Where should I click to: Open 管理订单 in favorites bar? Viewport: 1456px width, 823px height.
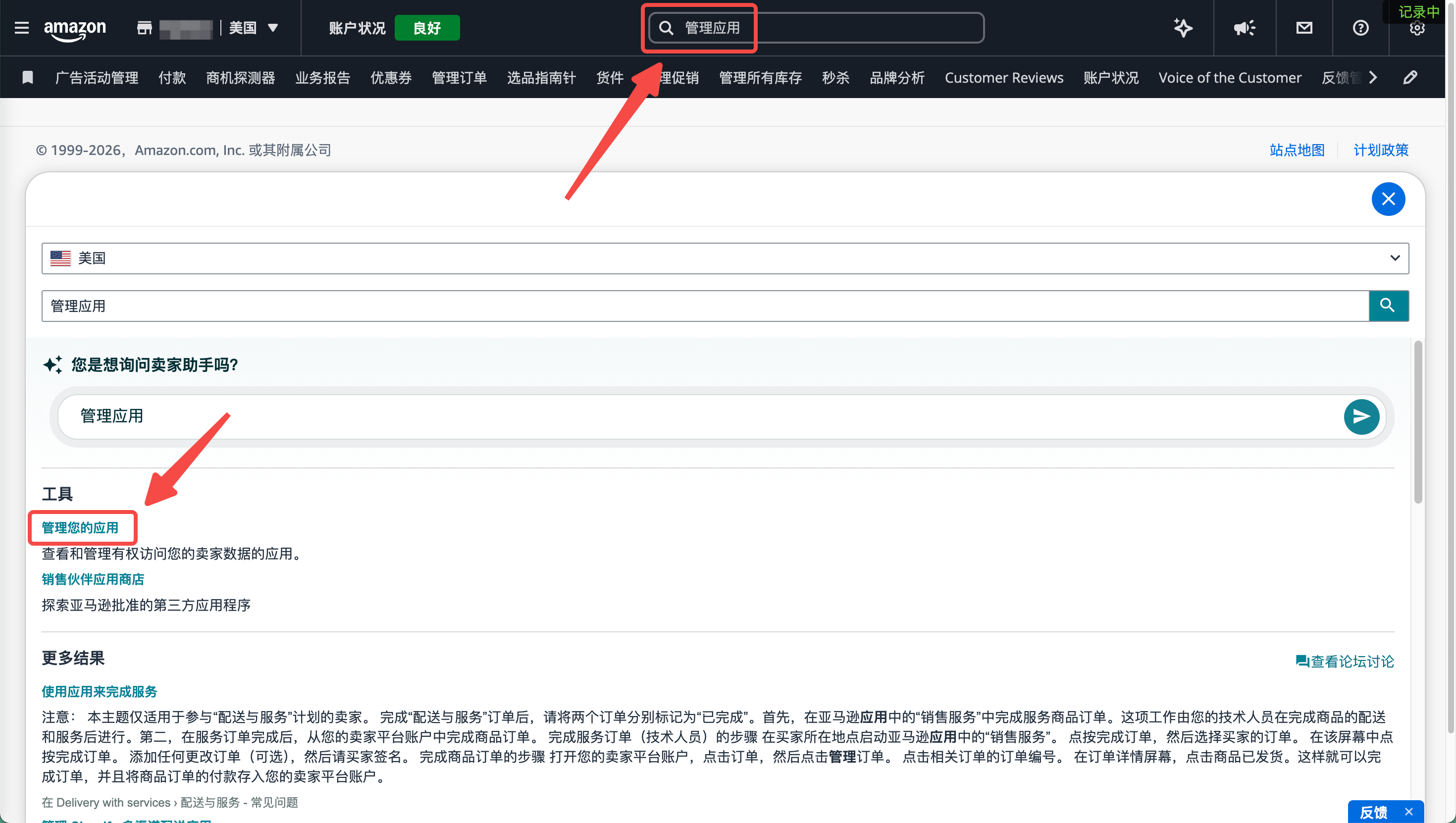(x=459, y=78)
